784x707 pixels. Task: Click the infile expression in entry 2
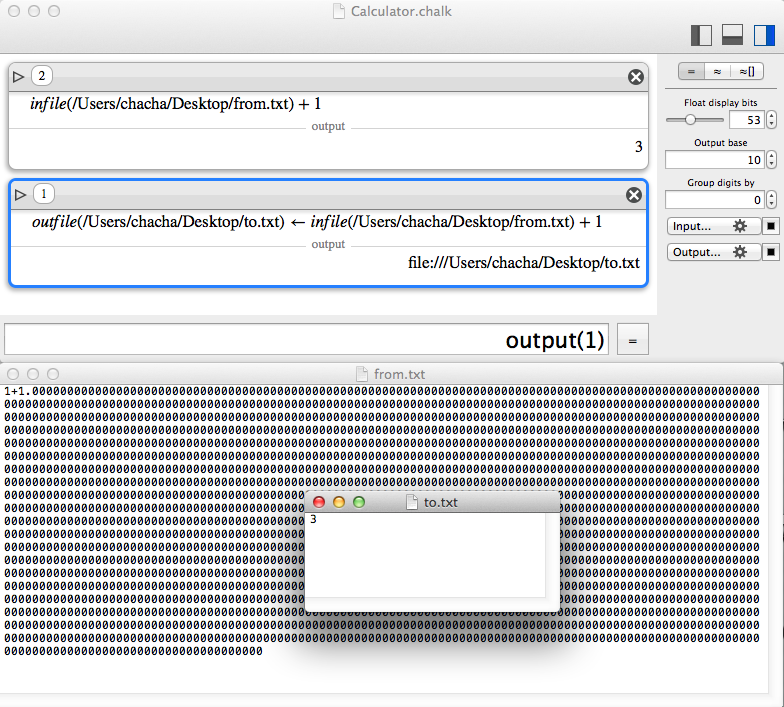(175, 104)
